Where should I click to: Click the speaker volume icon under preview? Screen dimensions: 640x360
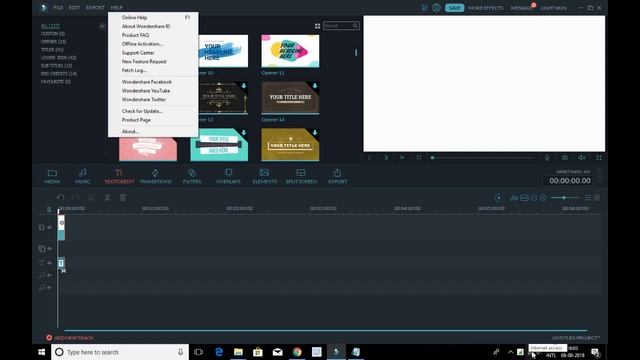coord(582,158)
